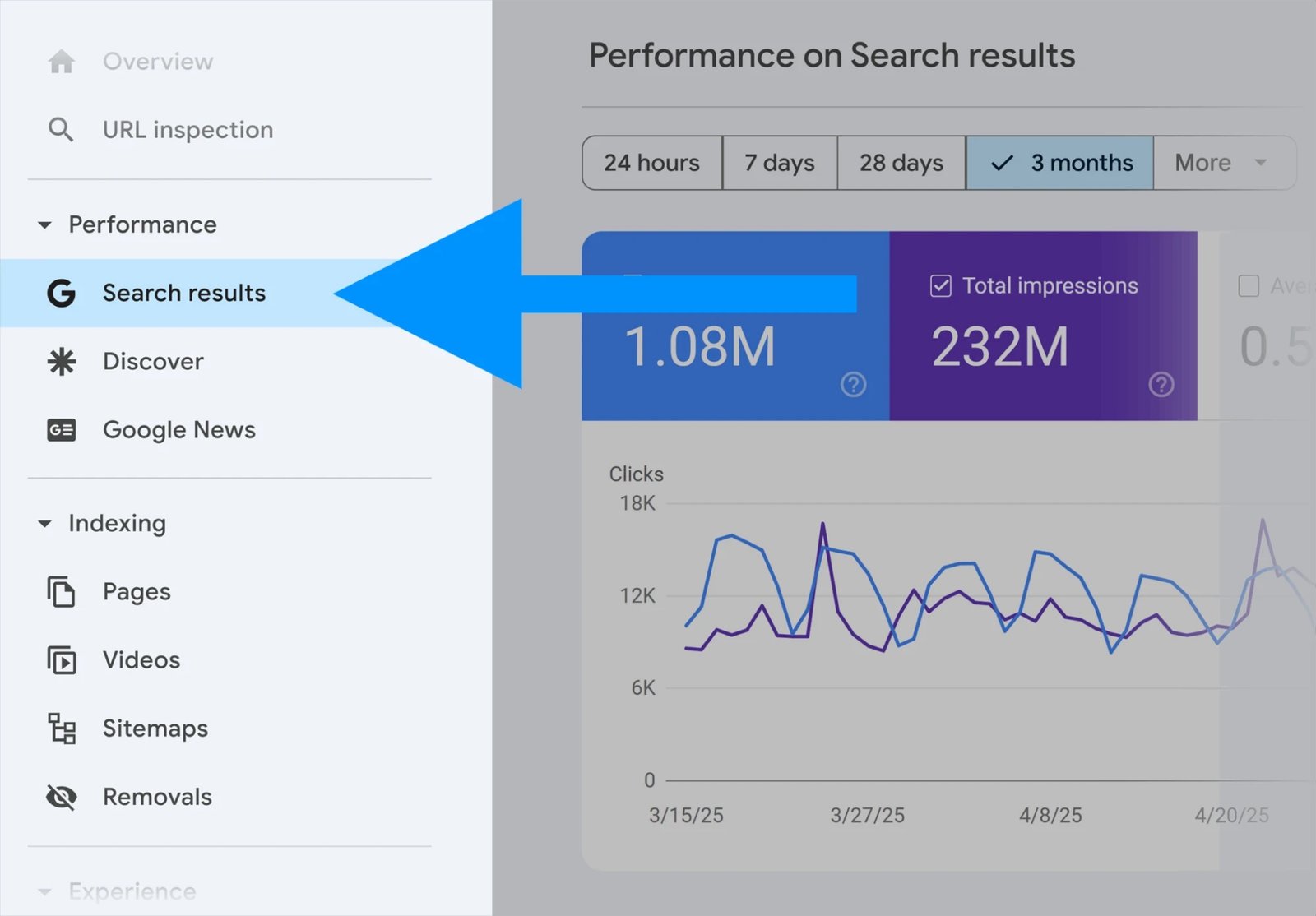Toggle the Average CTR checkbox
The image size is (1316, 916).
[1249, 286]
